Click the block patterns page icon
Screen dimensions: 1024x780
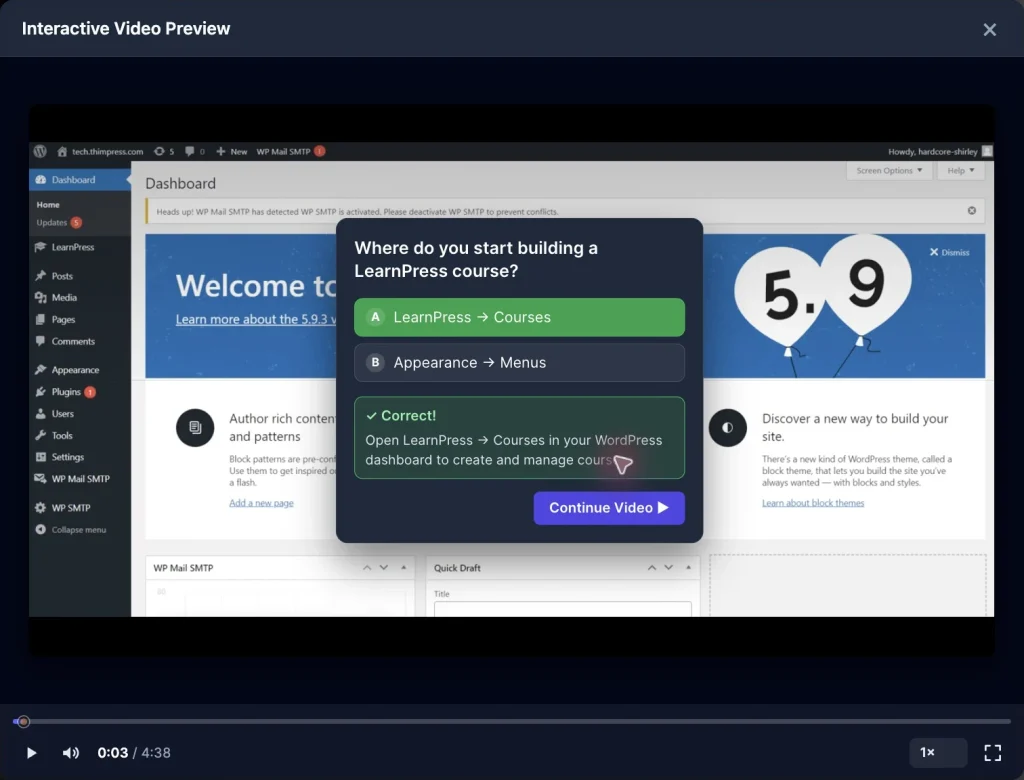tap(195, 428)
